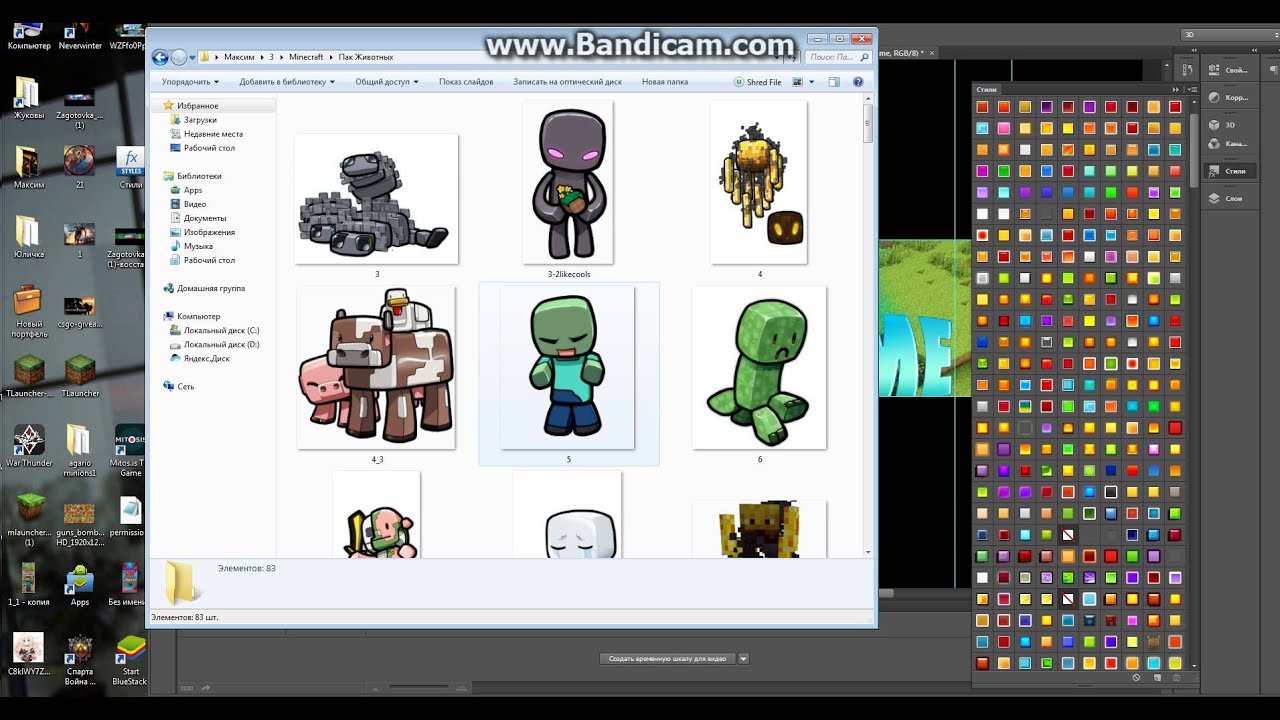Click the Explorer search field

pos(838,57)
